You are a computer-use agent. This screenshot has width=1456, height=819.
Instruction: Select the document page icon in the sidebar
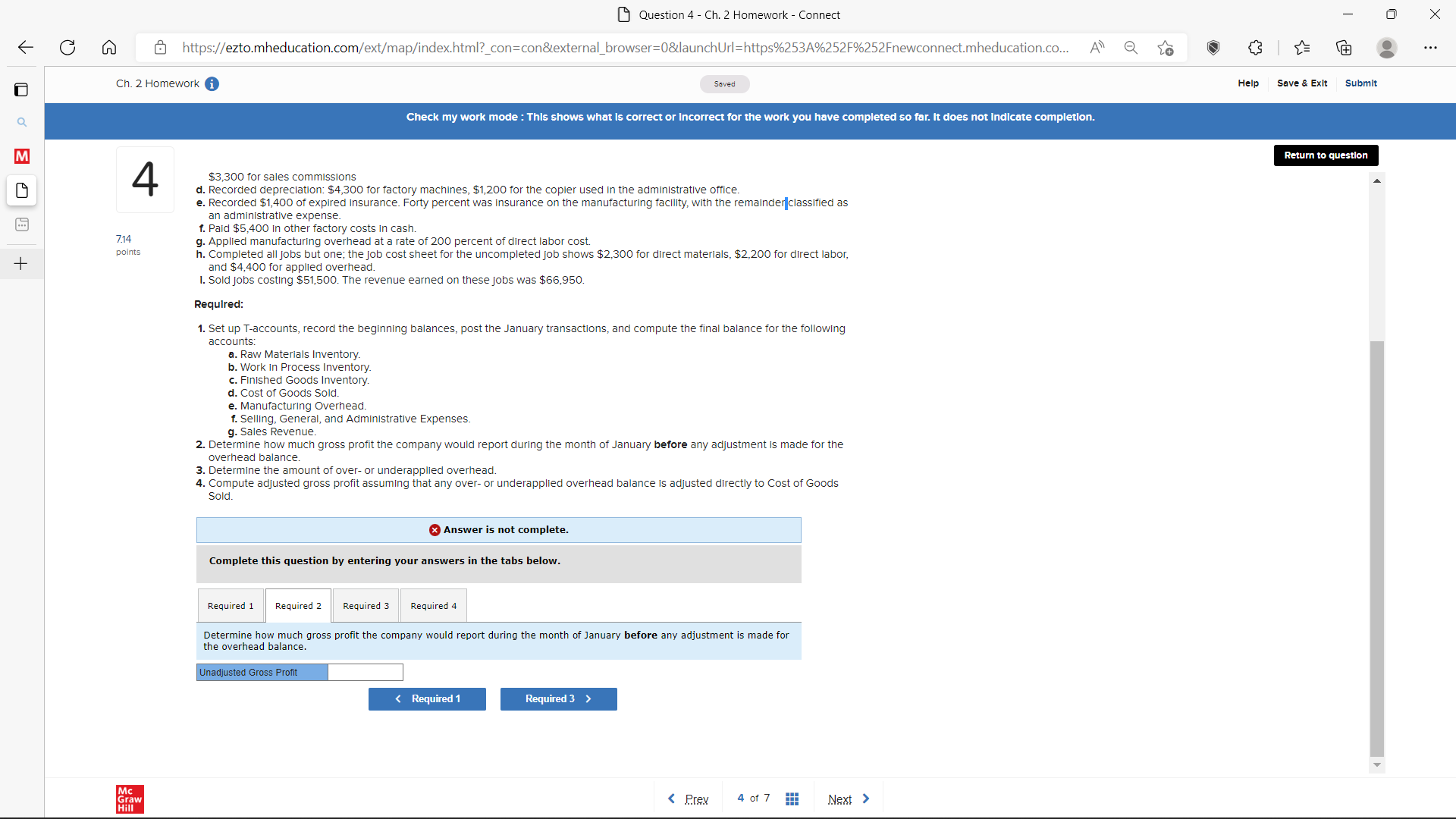[x=21, y=190]
